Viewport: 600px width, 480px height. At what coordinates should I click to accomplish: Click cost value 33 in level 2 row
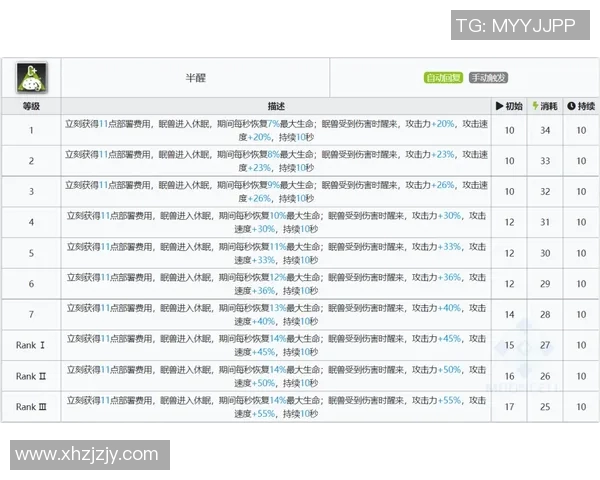tap(545, 161)
